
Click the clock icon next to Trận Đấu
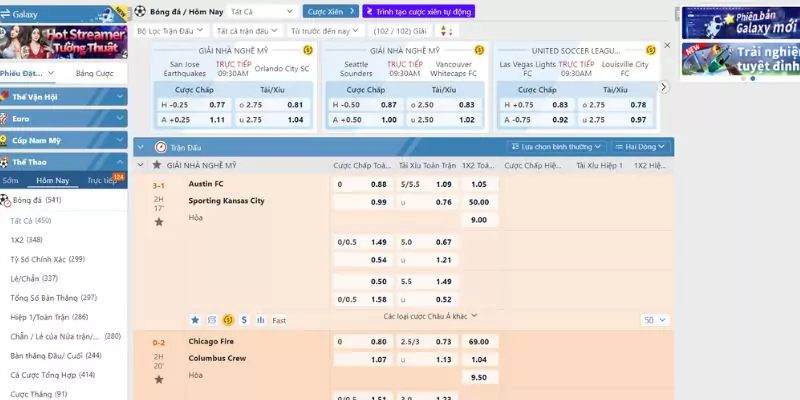[161, 147]
